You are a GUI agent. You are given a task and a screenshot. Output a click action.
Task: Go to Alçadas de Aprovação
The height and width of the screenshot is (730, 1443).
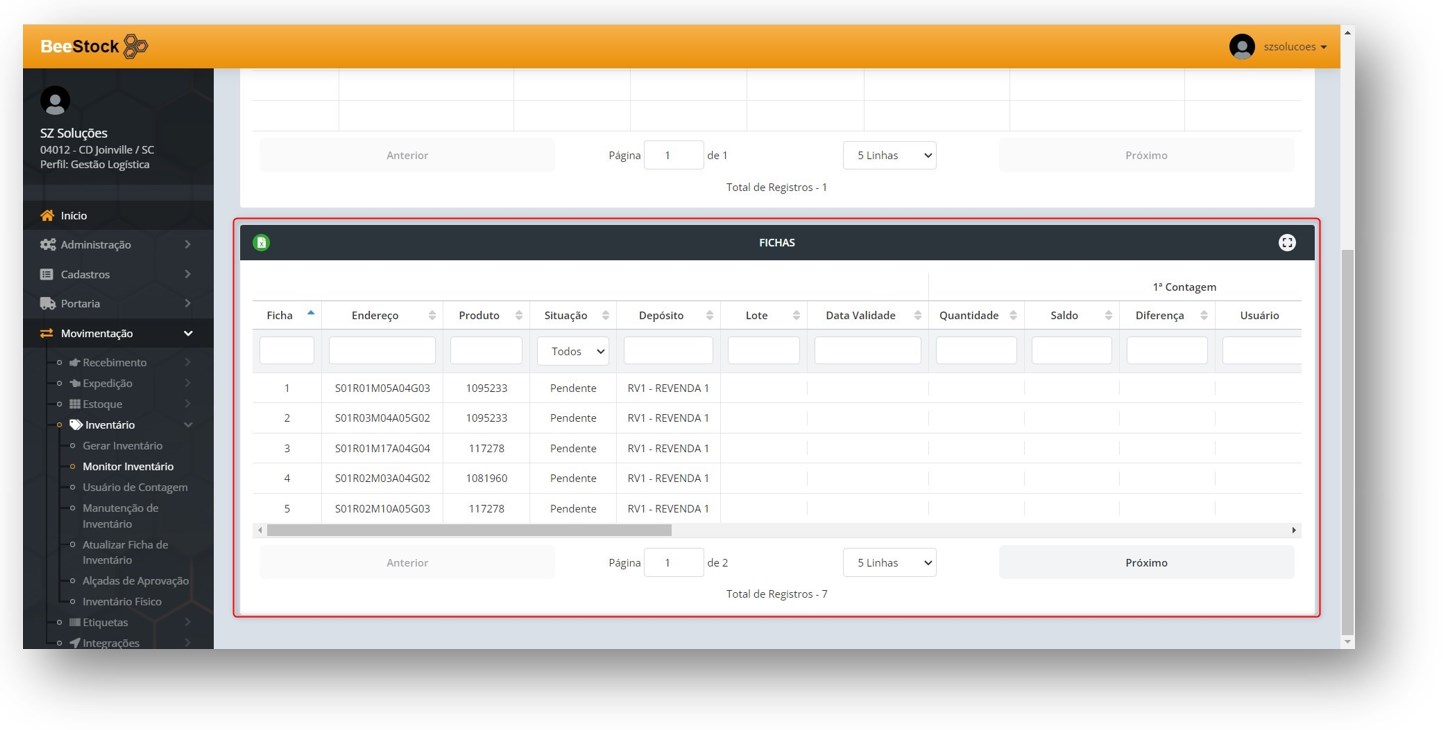pos(135,581)
